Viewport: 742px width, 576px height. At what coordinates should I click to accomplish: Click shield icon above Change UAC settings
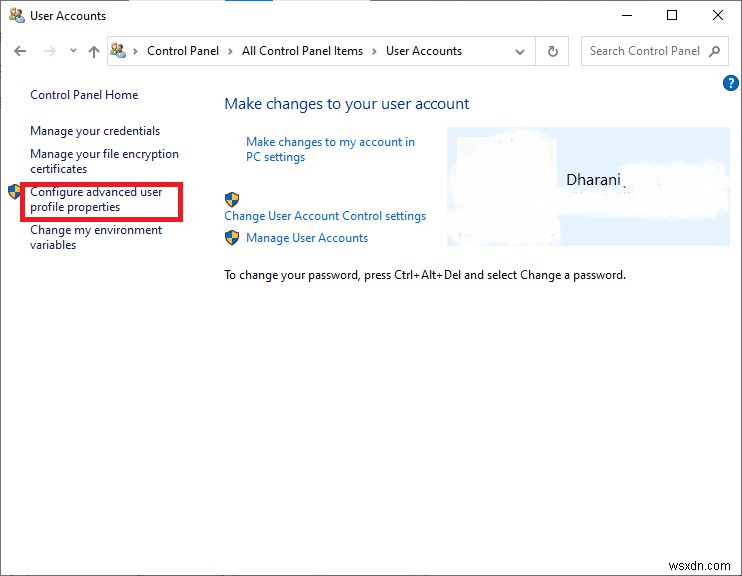point(232,199)
